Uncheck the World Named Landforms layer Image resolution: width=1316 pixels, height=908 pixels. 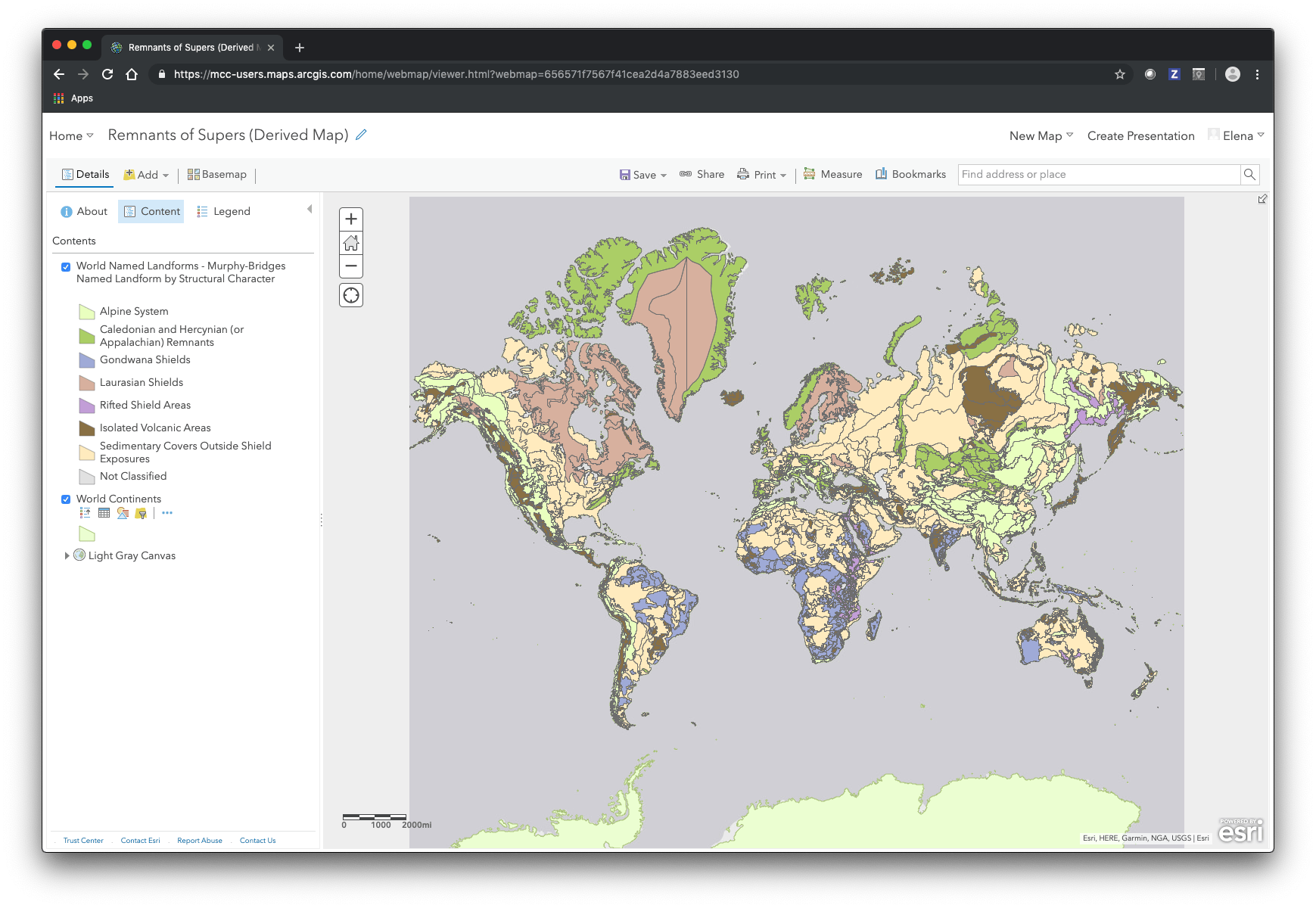(x=66, y=266)
